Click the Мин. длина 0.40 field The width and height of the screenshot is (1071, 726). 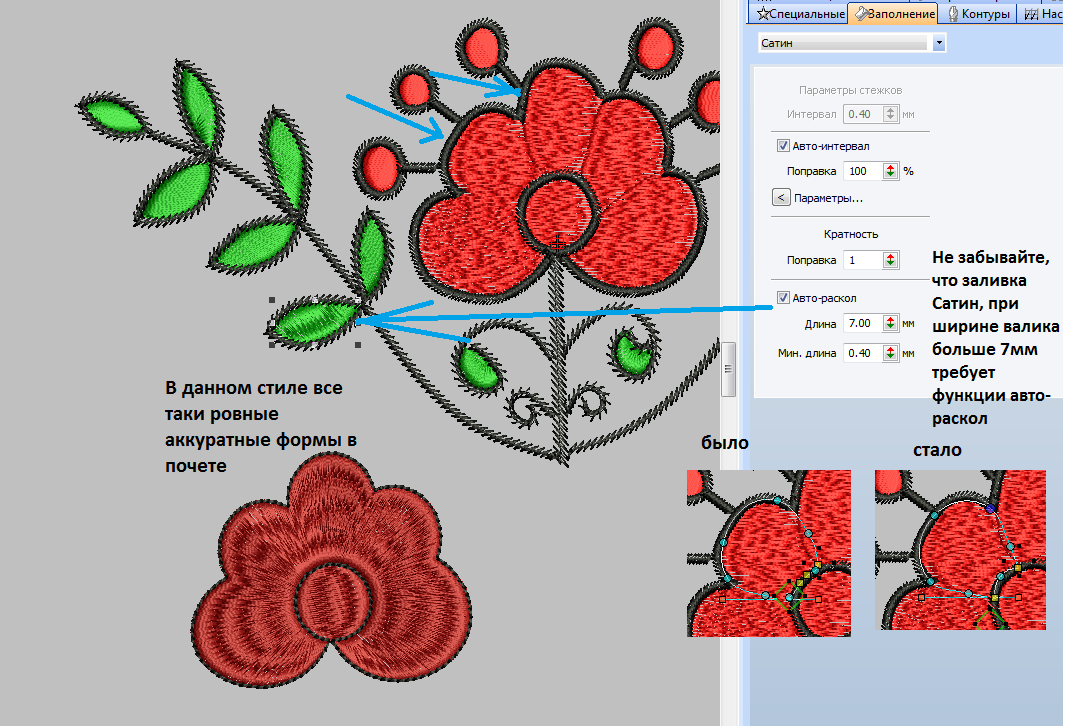coord(861,353)
